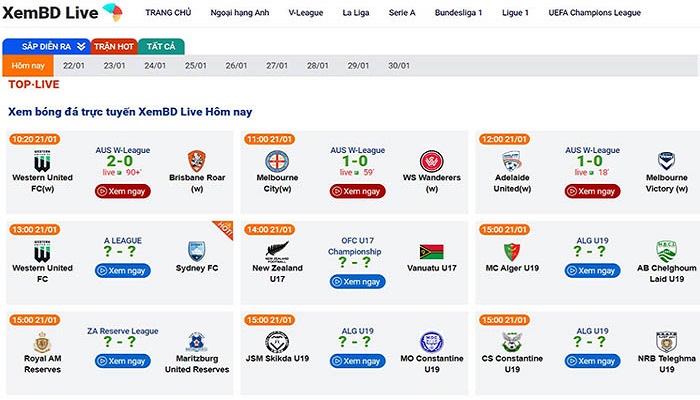
Task: Click Xem ngay for JSM Skikda U19 match
Action: coord(358,361)
